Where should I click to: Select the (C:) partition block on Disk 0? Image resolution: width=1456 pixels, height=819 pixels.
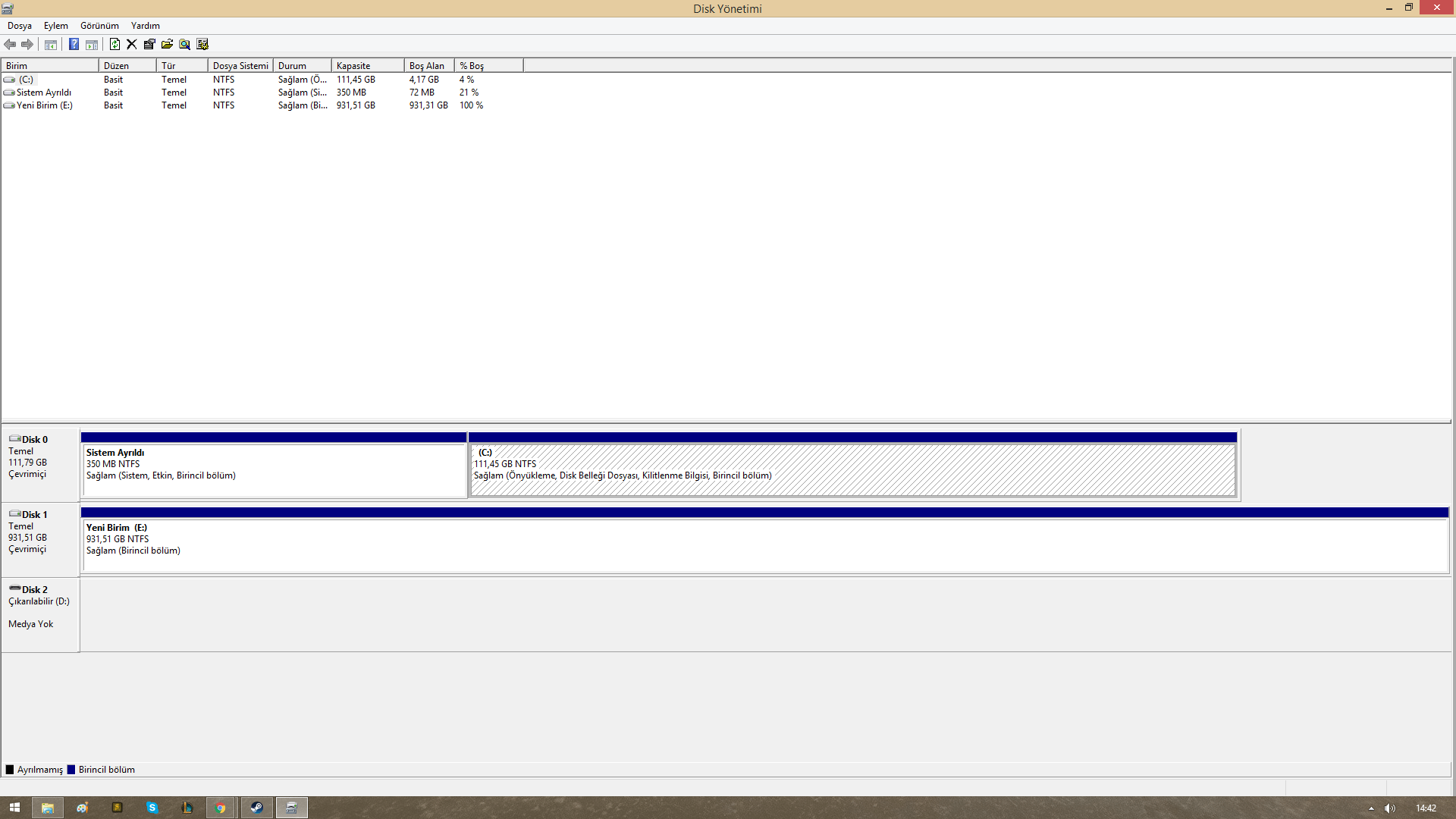point(852,470)
